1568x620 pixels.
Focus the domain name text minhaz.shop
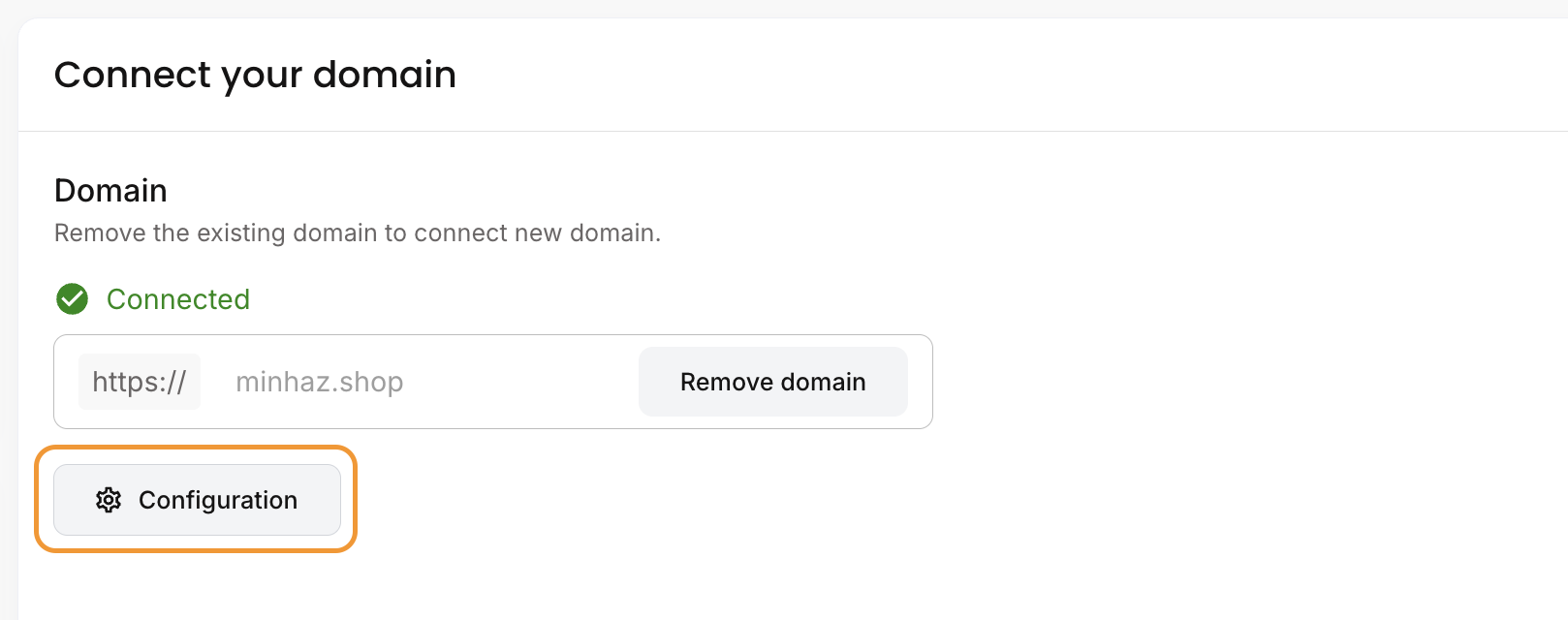319,382
